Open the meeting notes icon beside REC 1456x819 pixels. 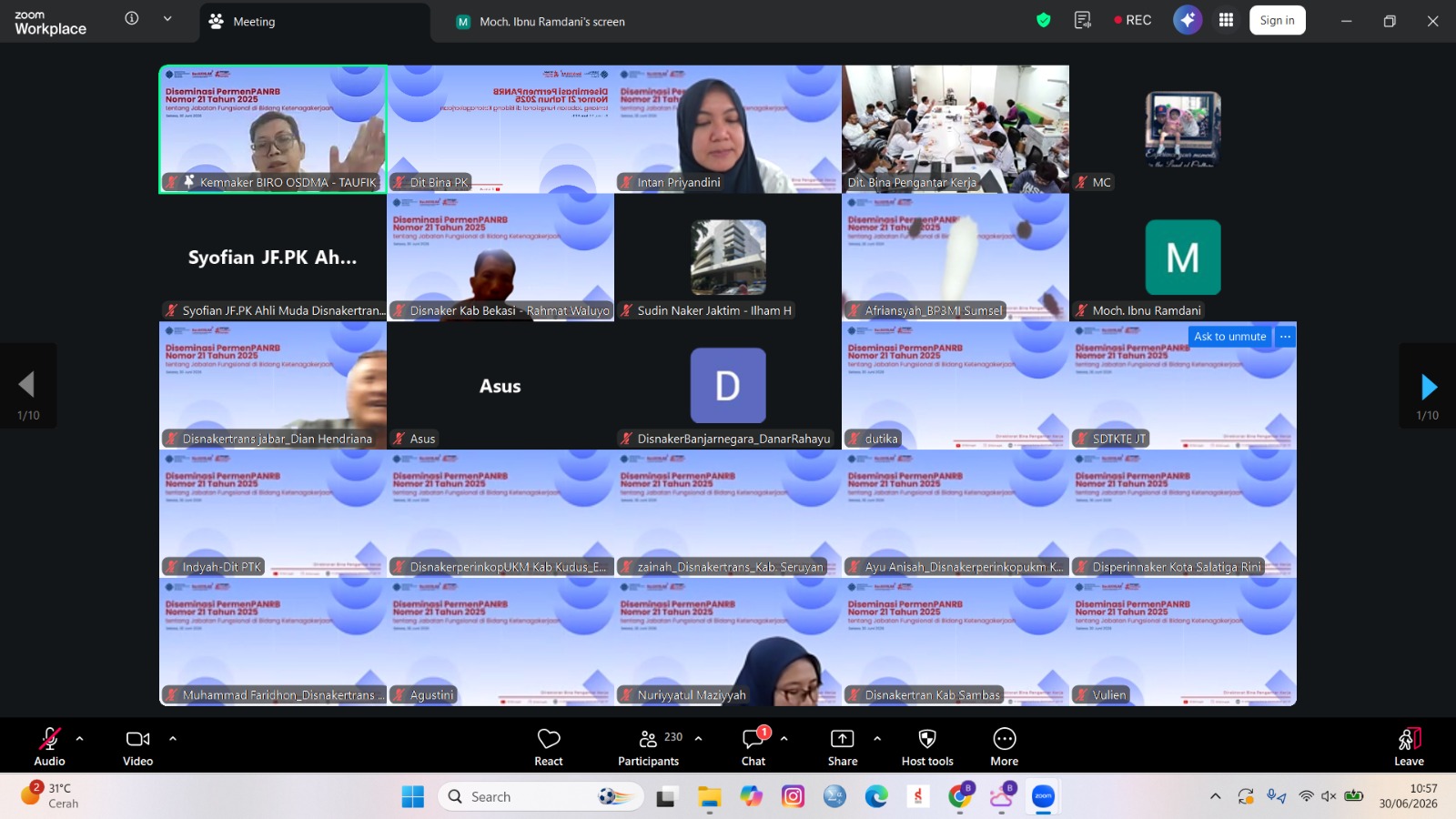pos(1083,20)
